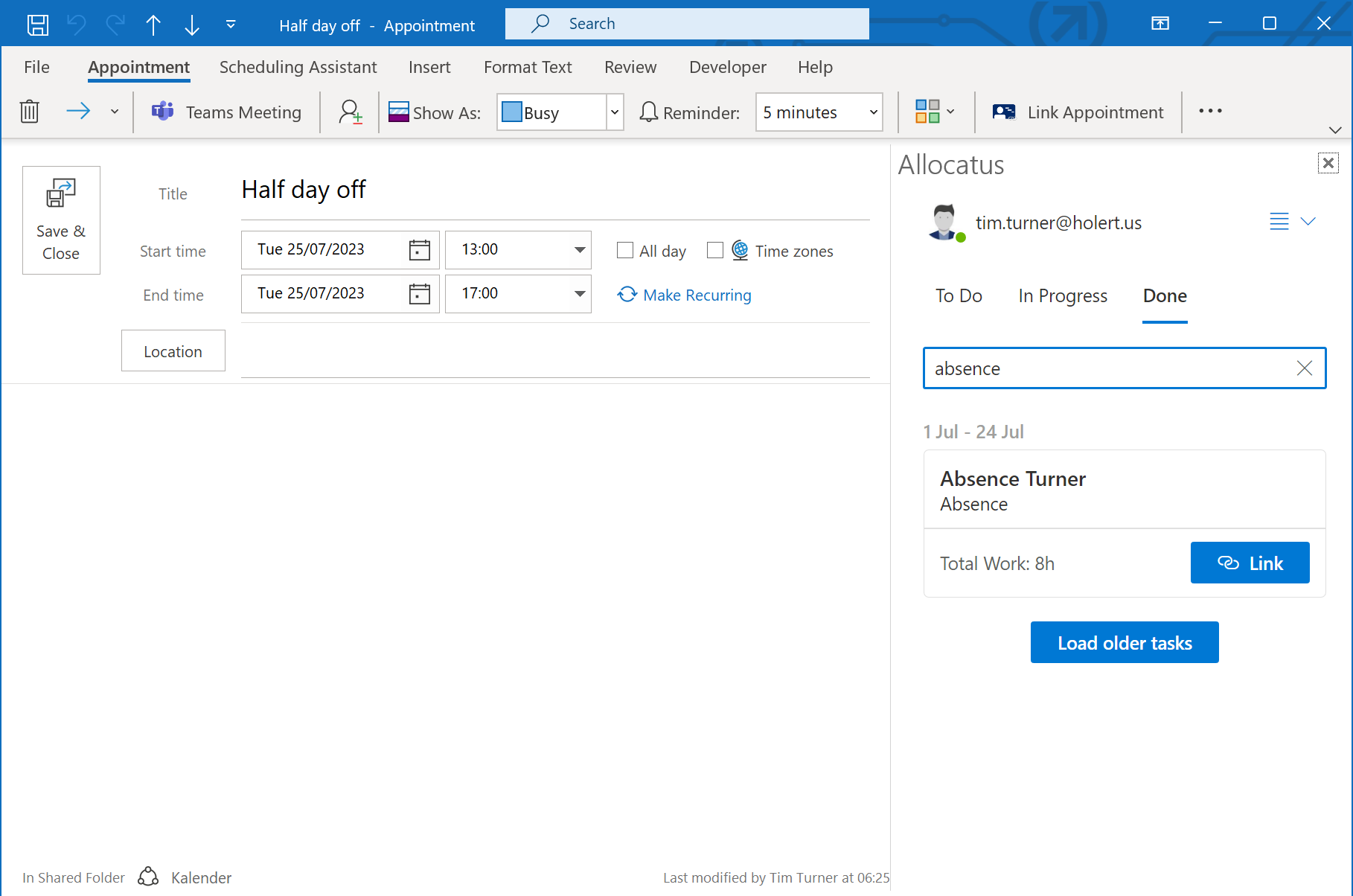Screen dimensions: 1353x896
Task: Click the Show As color bars icon
Action: pyautogui.click(x=399, y=112)
